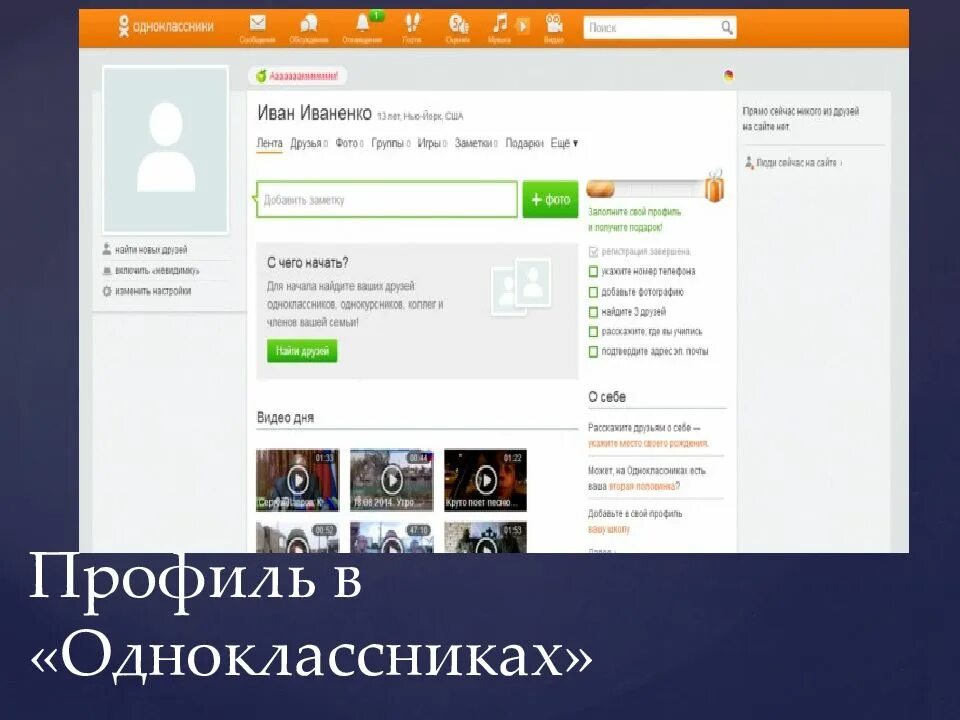Image resolution: width=960 pixels, height=720 pixels.
Task: Select the Игры tab
Action: (429, 143)
